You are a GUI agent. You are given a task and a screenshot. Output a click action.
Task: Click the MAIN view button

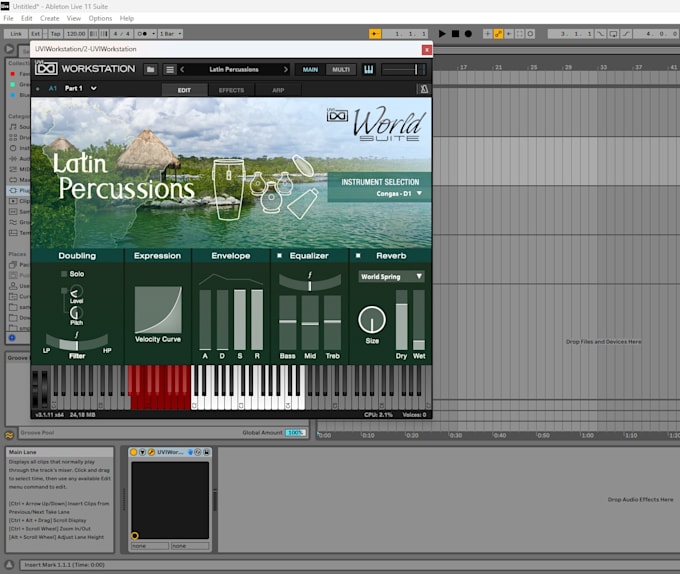[x=310, y=69]
